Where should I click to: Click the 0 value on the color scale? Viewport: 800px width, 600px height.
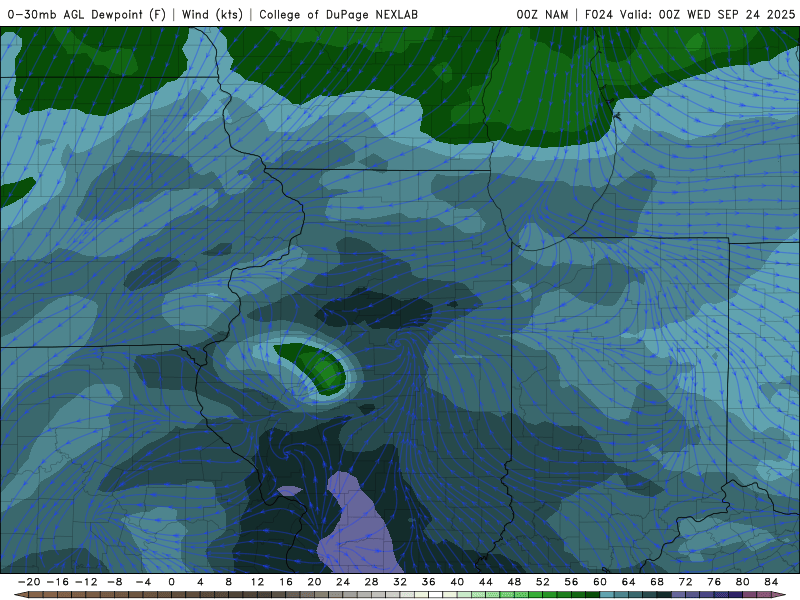(x=171, y=582)
